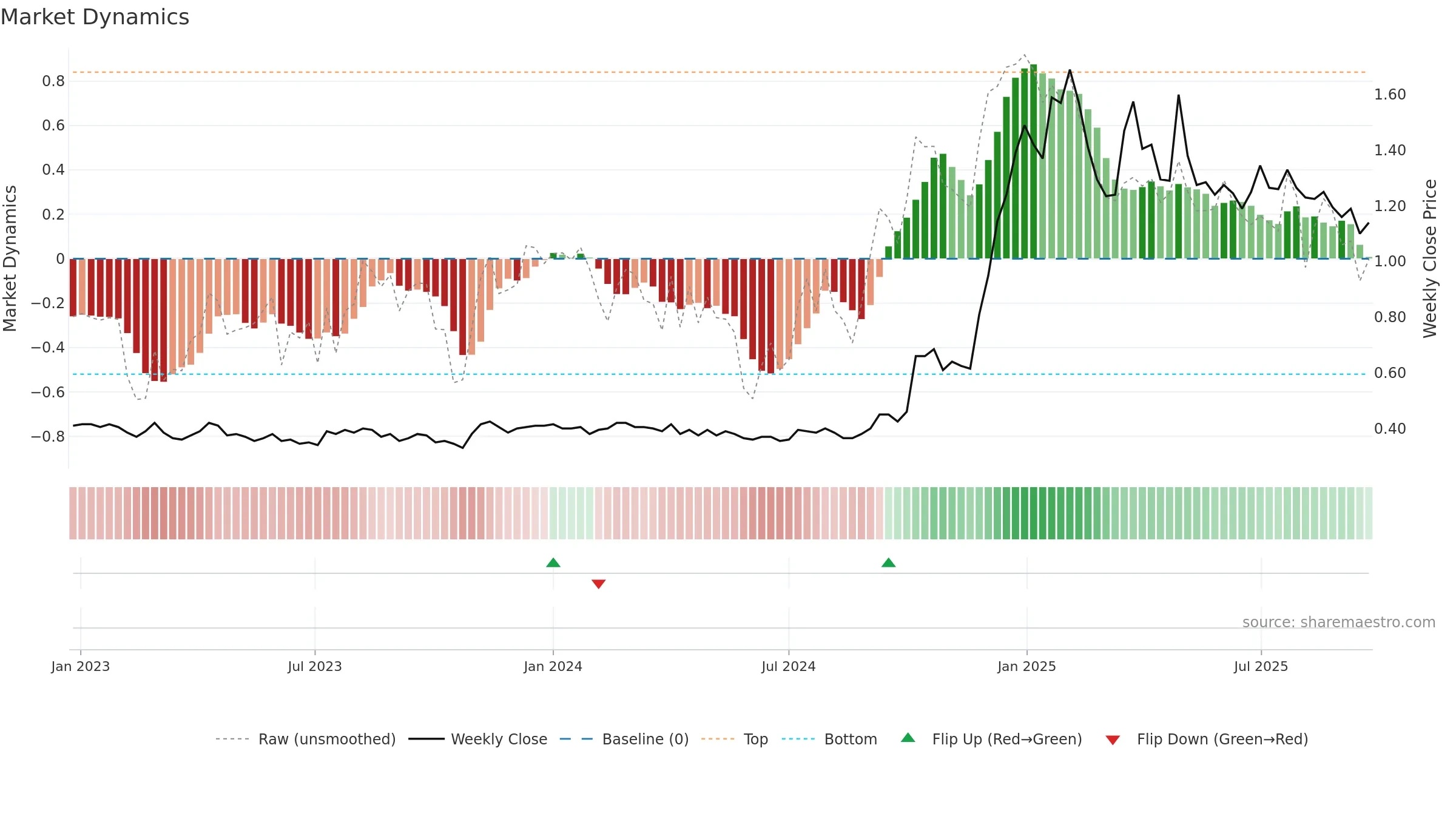Click the −0.8 left-axis tick label
The image size is (1456, 819).
tap(48, 437)
